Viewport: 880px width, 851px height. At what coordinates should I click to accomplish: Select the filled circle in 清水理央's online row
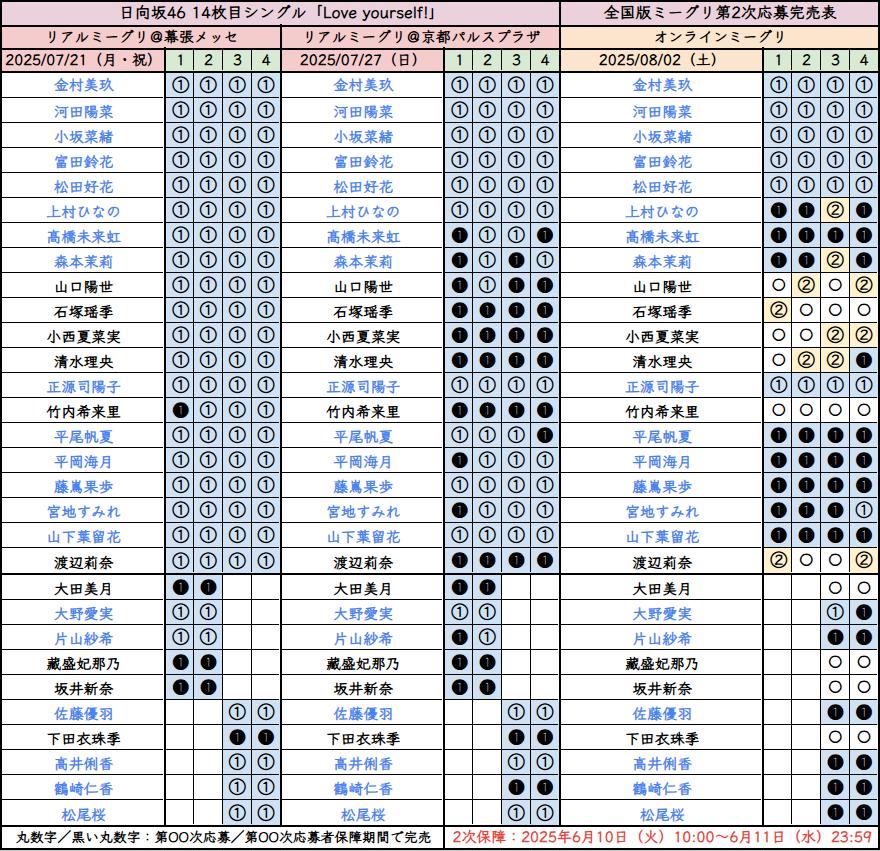pos(864,360)
